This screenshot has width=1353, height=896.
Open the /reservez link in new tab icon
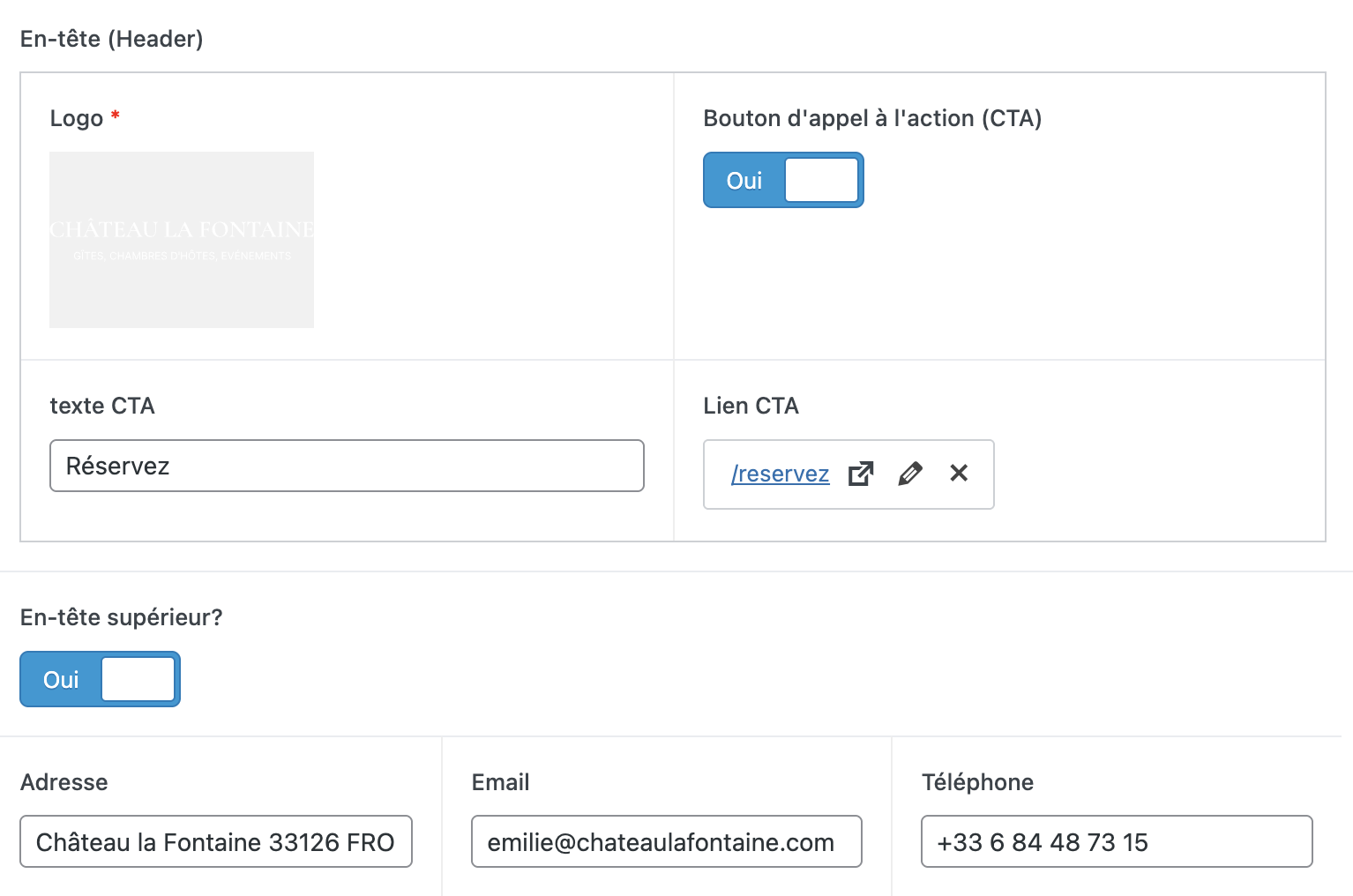point(860,474)
